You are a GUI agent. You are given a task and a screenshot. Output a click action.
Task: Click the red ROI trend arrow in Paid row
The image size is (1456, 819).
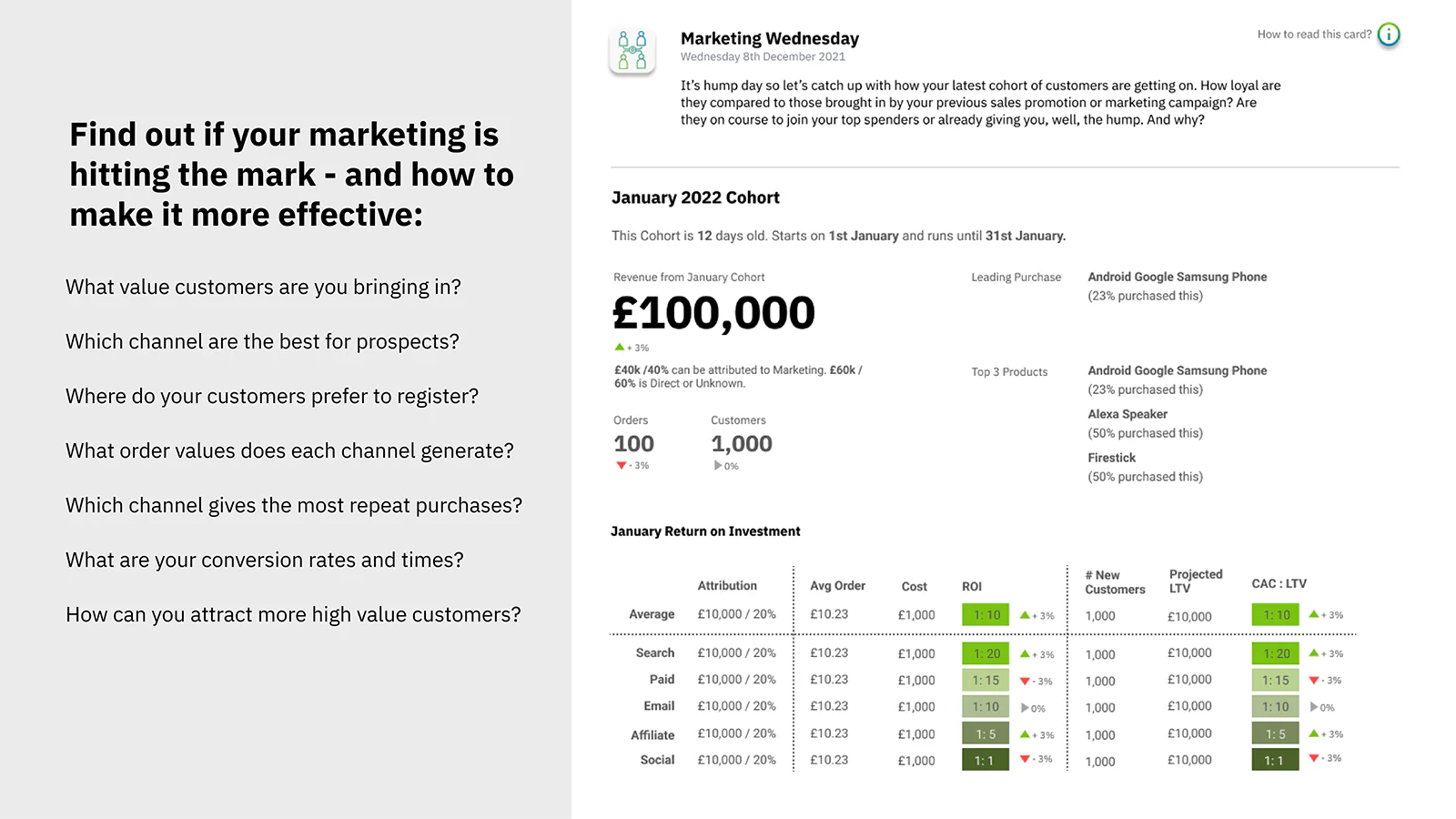click(x=1025, y=681)
